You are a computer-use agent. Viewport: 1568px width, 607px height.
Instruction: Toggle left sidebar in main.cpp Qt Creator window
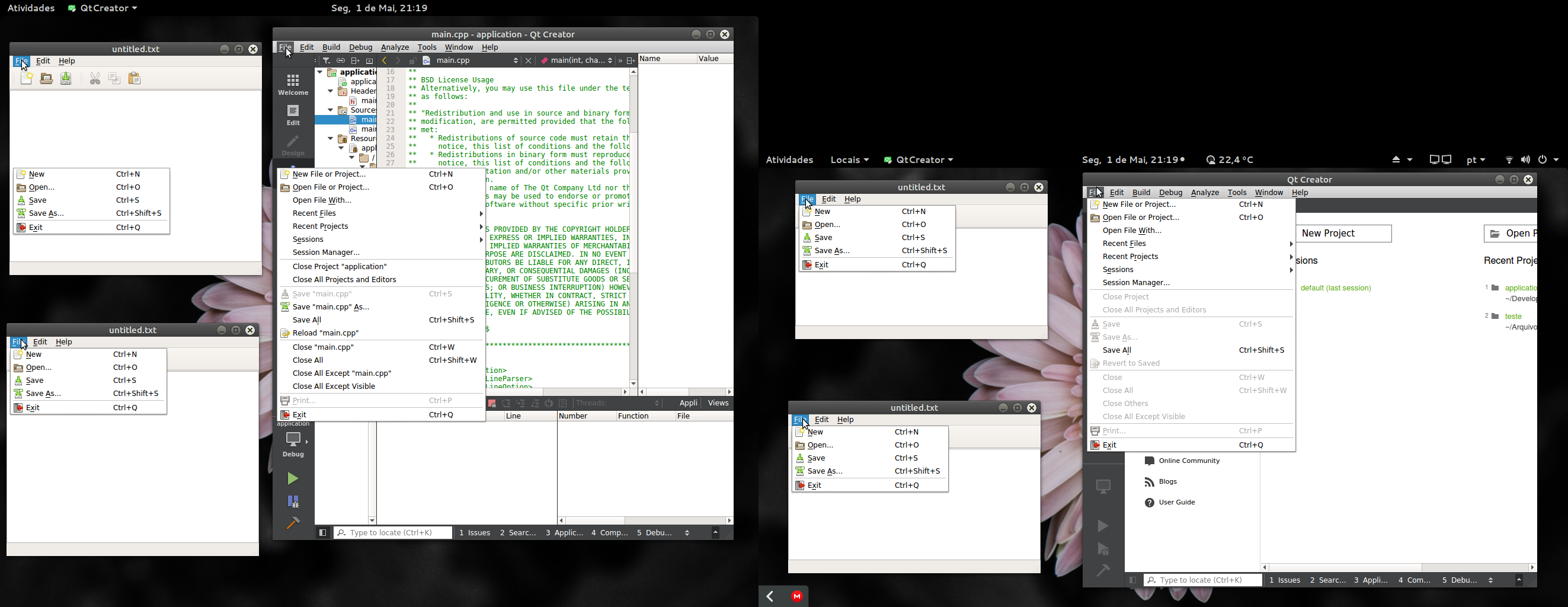tap(322, 533)
